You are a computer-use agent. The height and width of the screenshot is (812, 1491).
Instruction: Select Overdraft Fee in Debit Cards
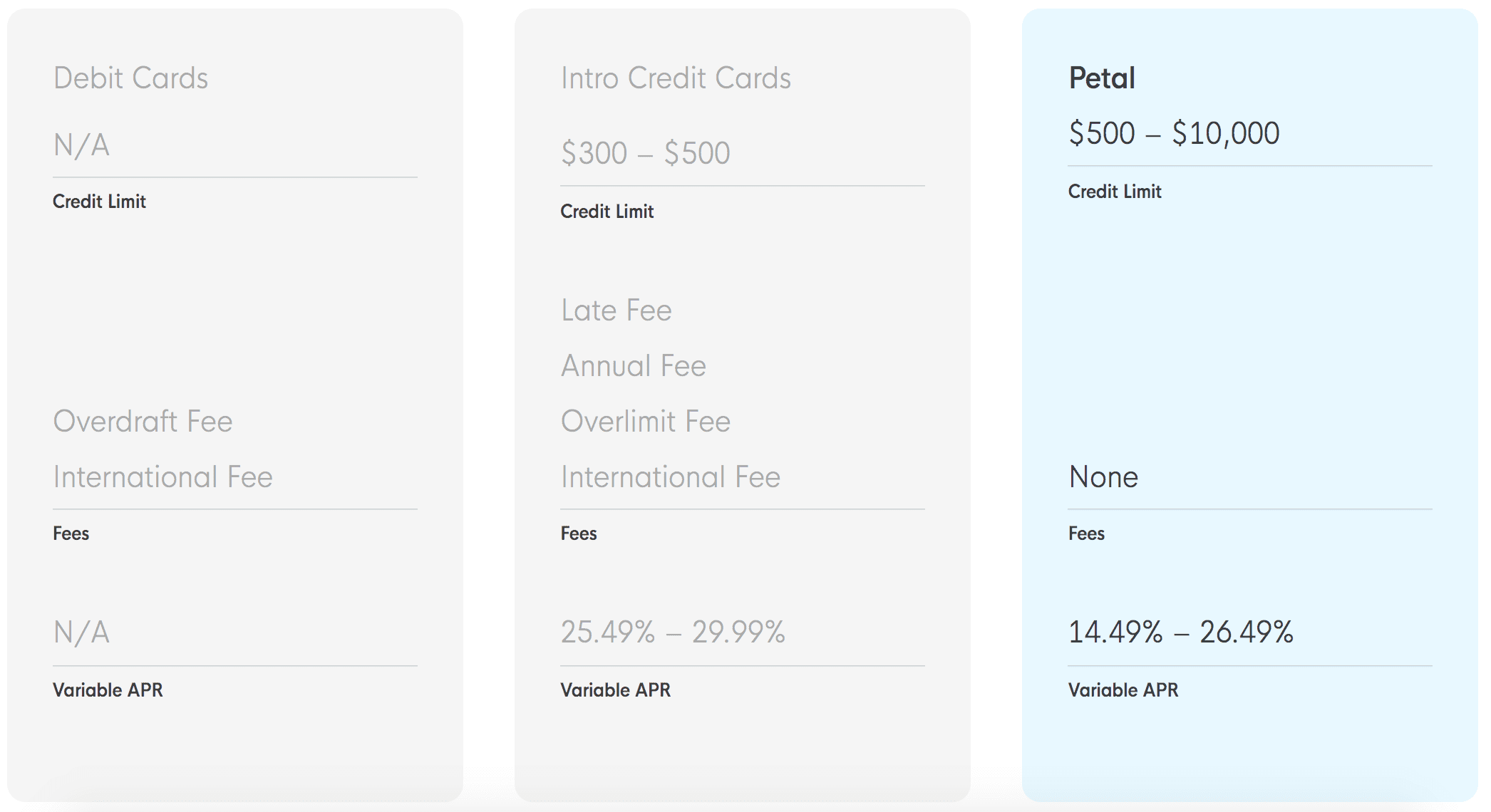(143, 421)
